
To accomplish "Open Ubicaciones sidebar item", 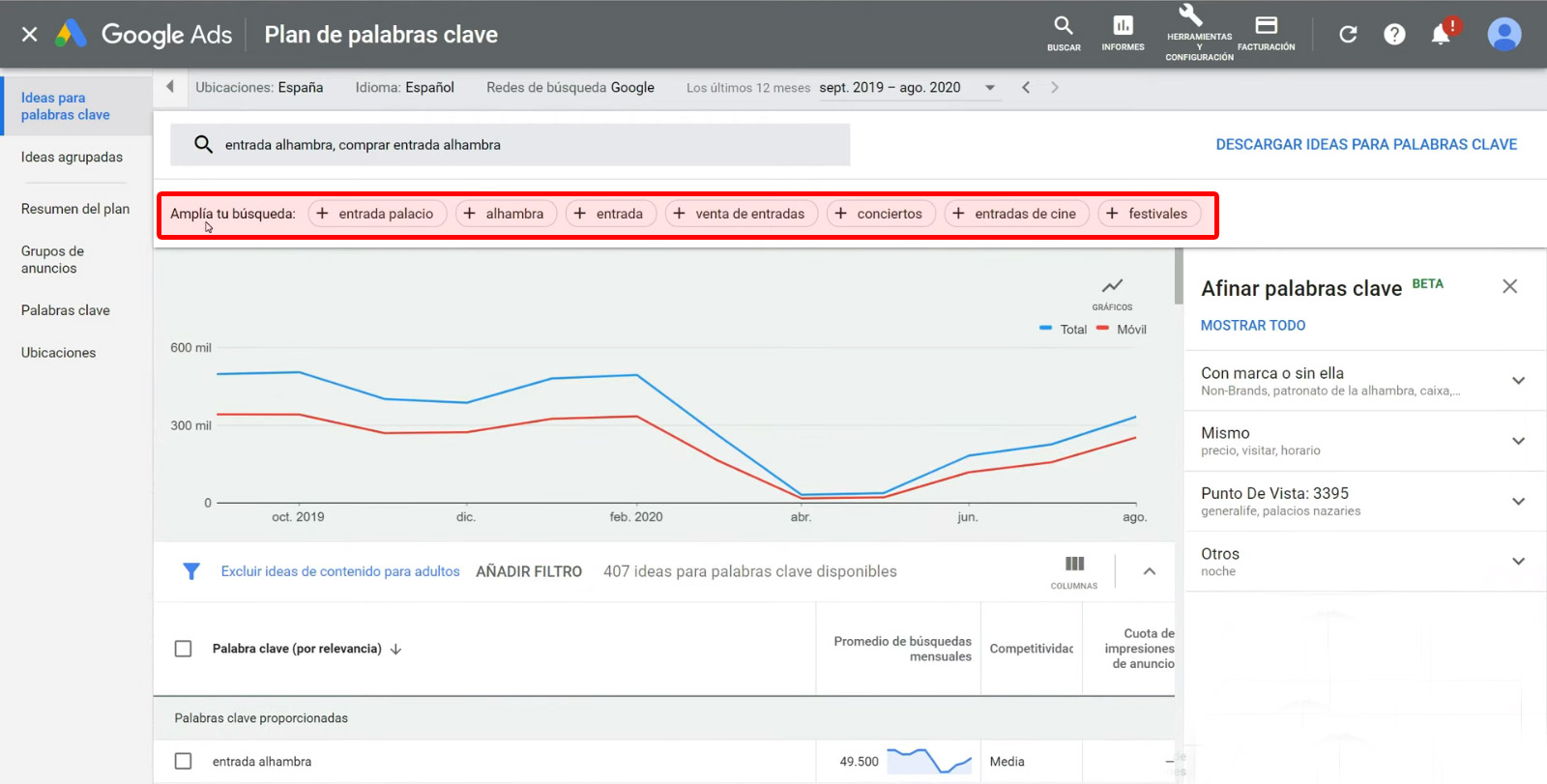I will click(58, 353).
